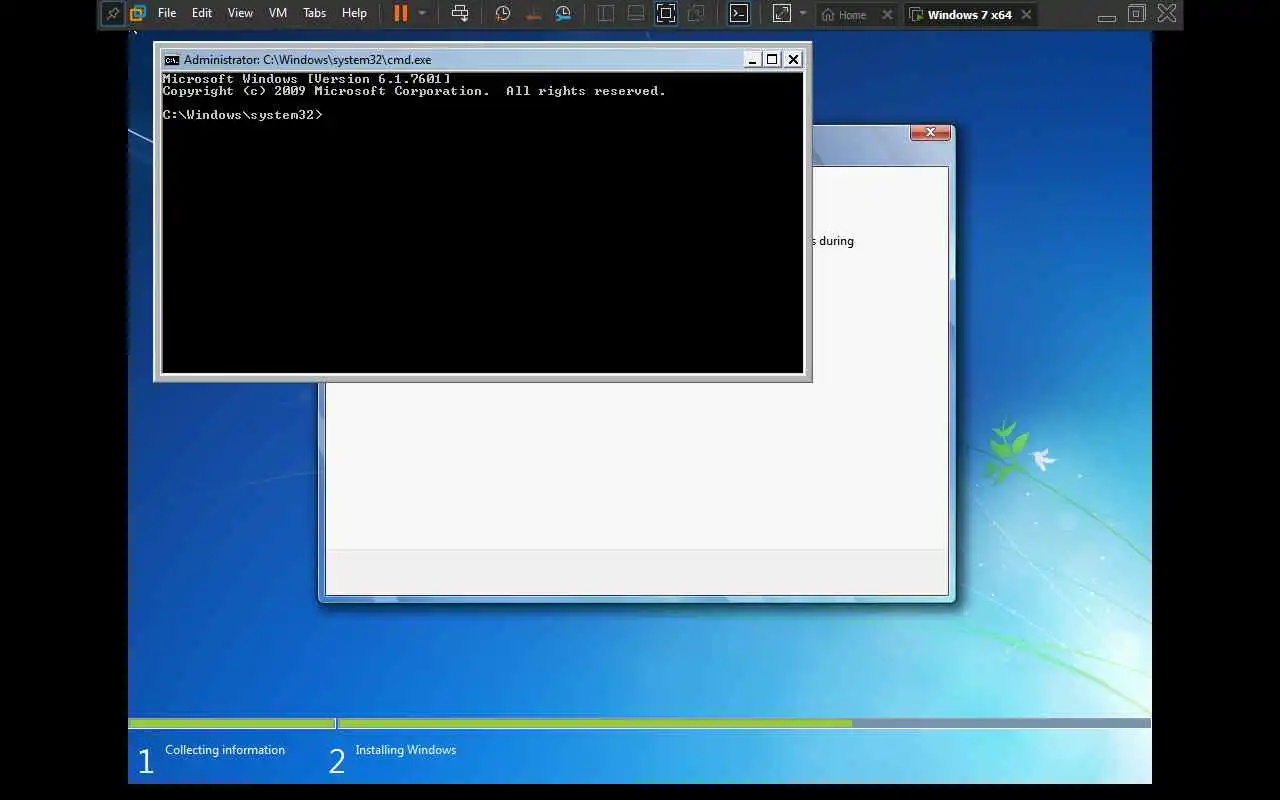This screenshot has height=800, width=1280.
Task: Show or hide the library sidebar icon
Action: [606, 14]
